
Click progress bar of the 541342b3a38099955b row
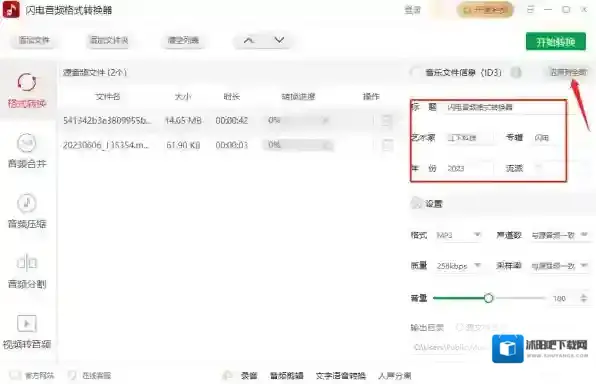[x=298, y=121]
